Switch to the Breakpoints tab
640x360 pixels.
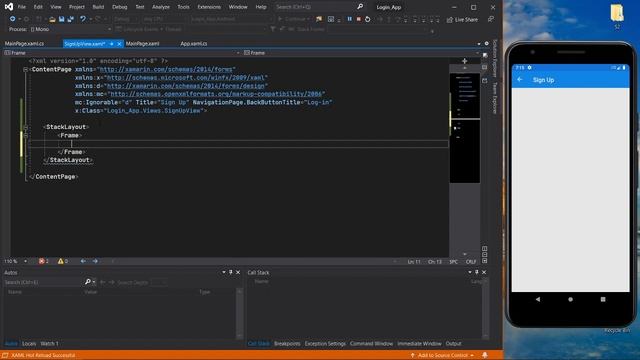pos(287,344)
